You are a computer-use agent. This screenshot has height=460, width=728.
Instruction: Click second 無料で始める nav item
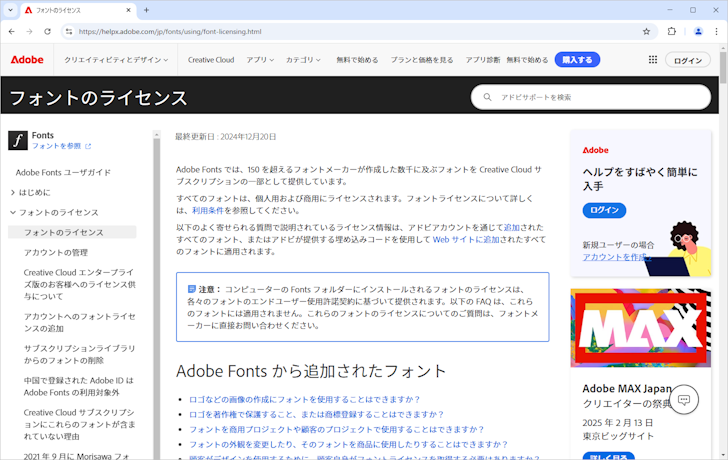coord(527,60)
